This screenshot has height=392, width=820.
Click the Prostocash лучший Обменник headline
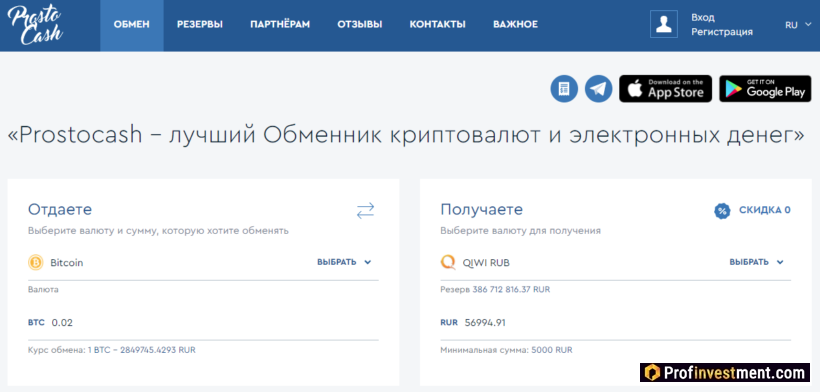click(x=405, y=135)
